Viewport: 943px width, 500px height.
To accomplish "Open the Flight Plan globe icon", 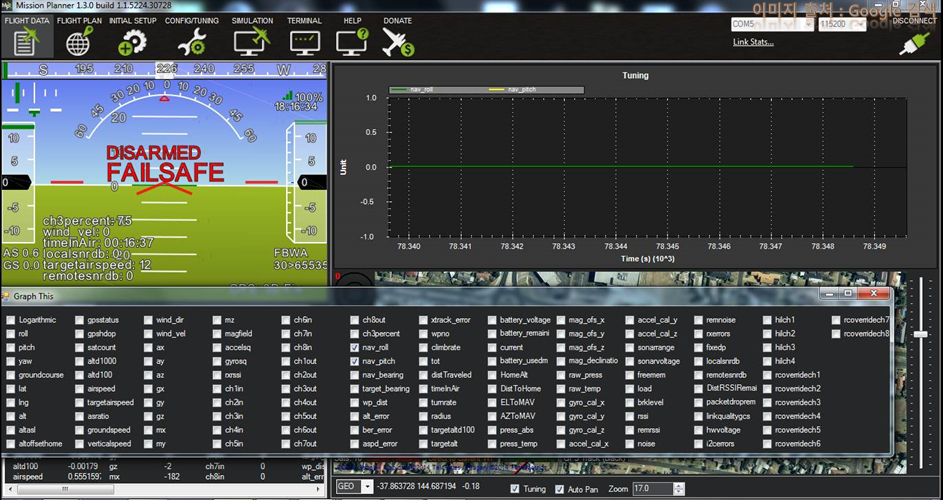I will click(79, 42).
